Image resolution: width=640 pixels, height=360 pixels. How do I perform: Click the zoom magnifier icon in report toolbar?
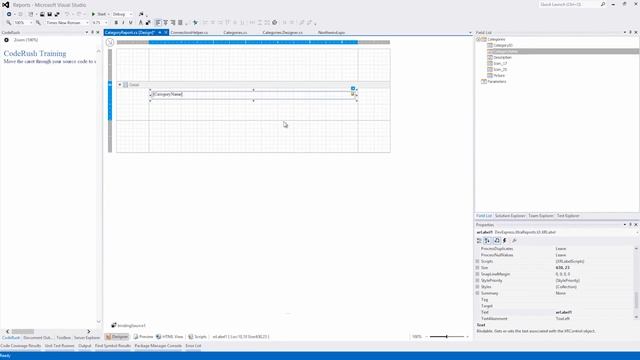point(9,23)
